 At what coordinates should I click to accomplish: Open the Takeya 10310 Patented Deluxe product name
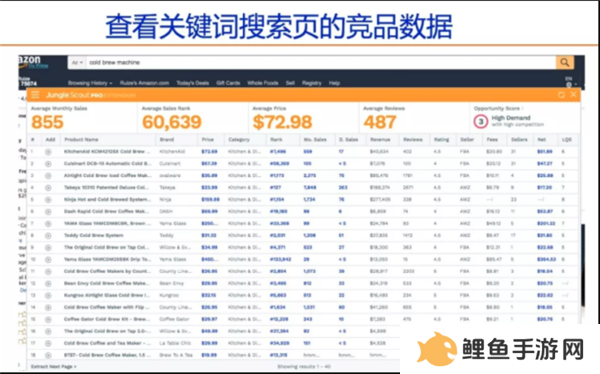pyautogui.click(x=106, y=188)
